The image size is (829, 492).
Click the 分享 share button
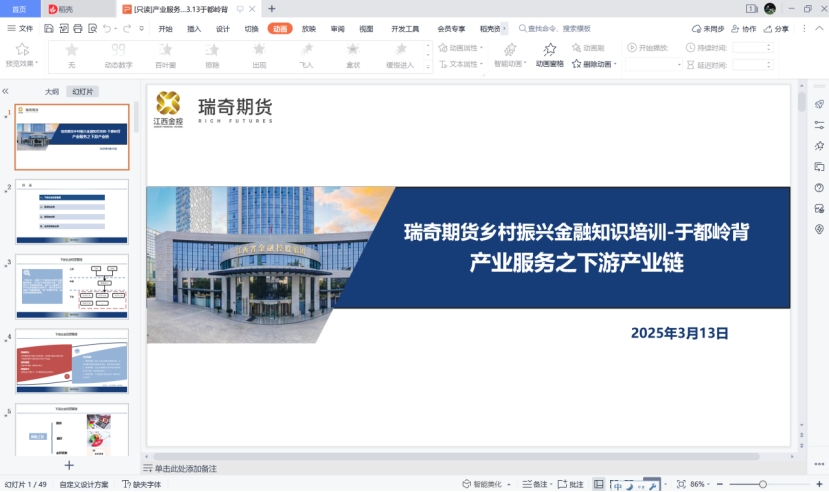click(x=776, y=29)
